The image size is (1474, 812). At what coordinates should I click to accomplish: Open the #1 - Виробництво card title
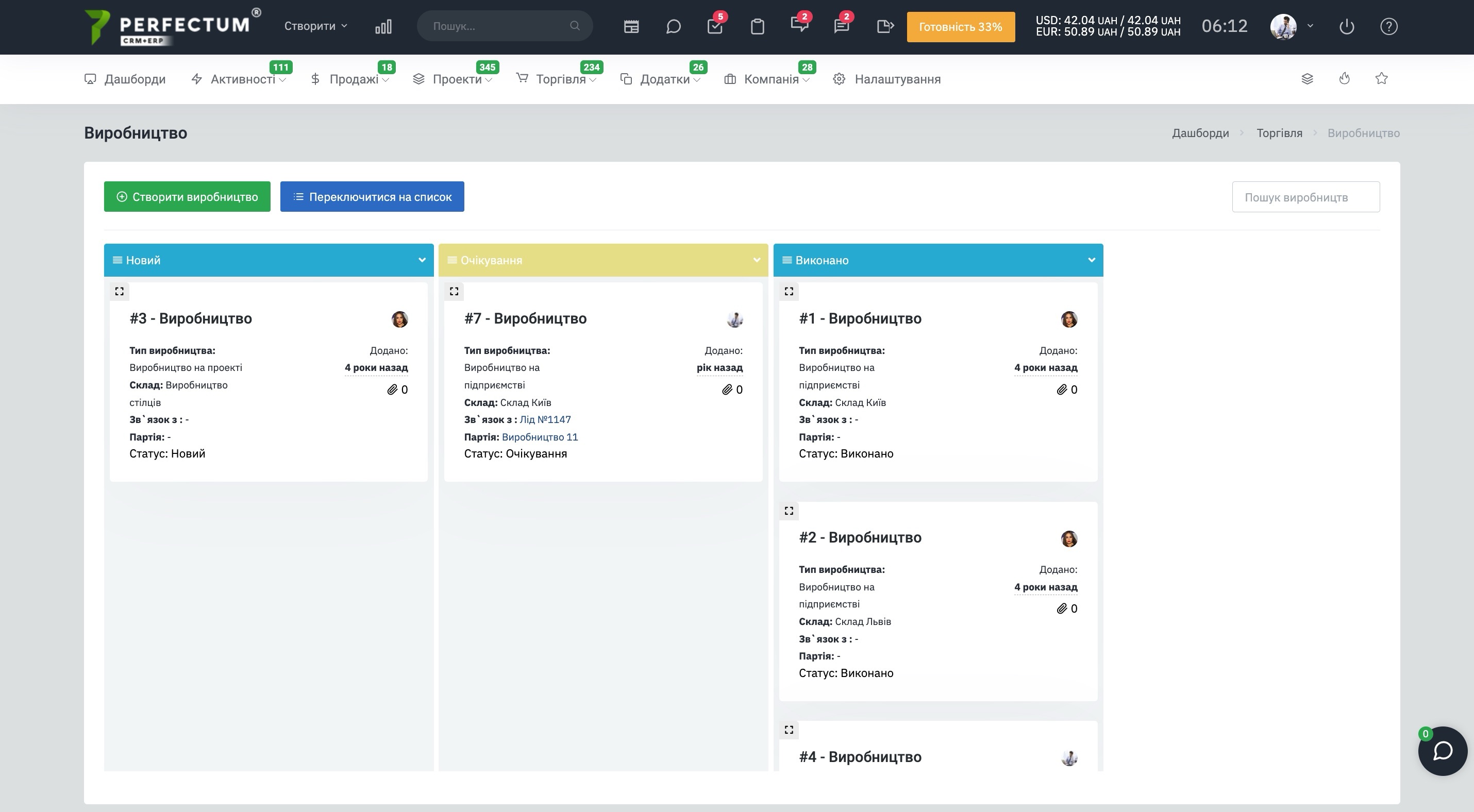click(x=860, y=318)
